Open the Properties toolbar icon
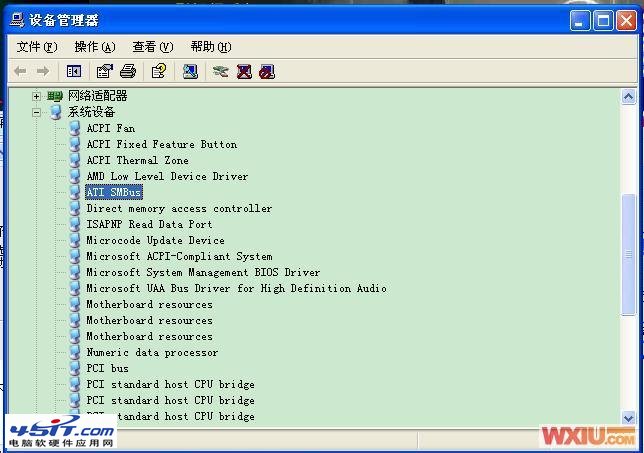Viewport: 644px width, 453px height. pyautogui.click(x=104, y=71)
